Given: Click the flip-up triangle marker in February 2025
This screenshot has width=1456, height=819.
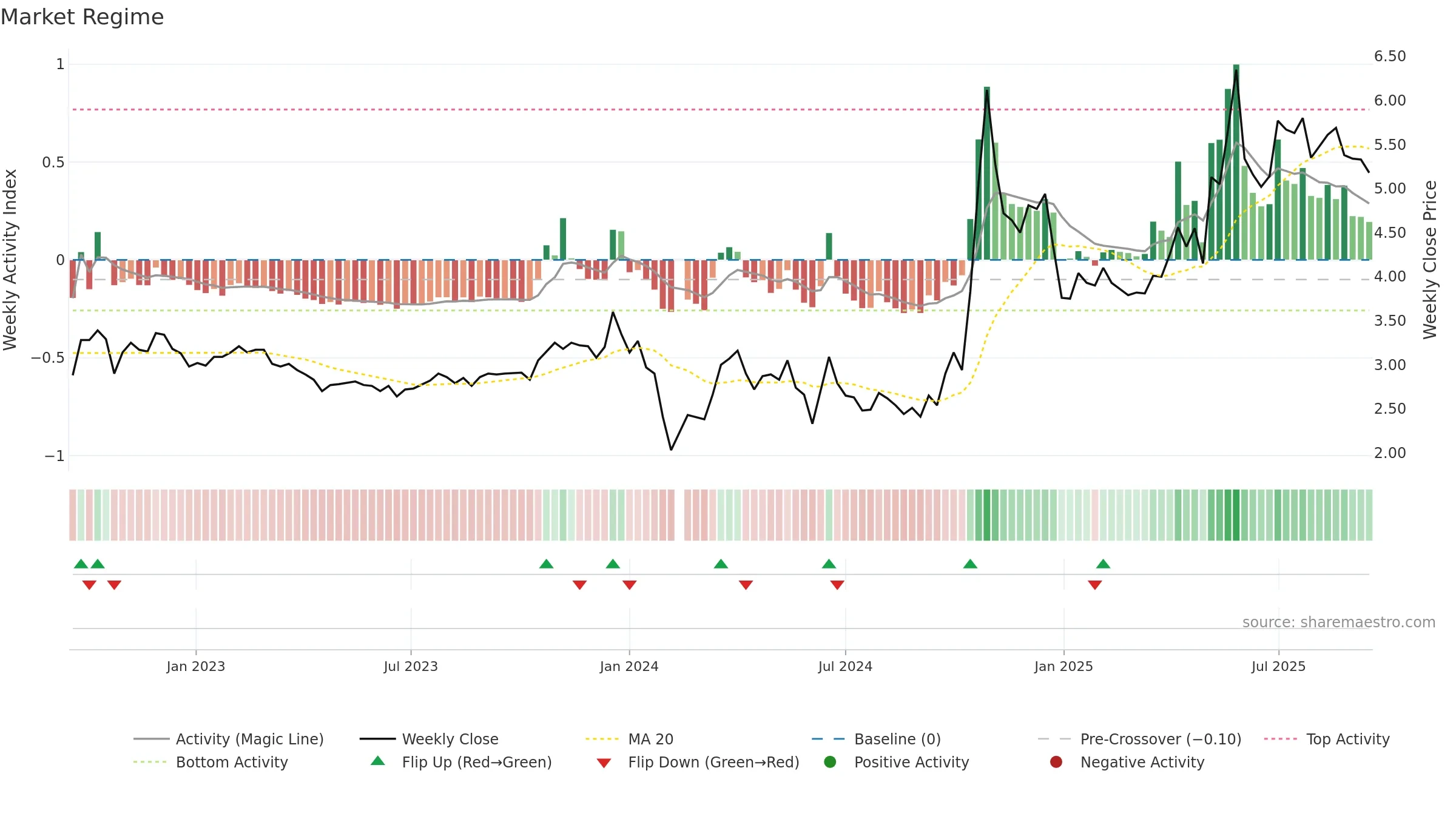Looking at the screenshot, I should pos(1103,564).
